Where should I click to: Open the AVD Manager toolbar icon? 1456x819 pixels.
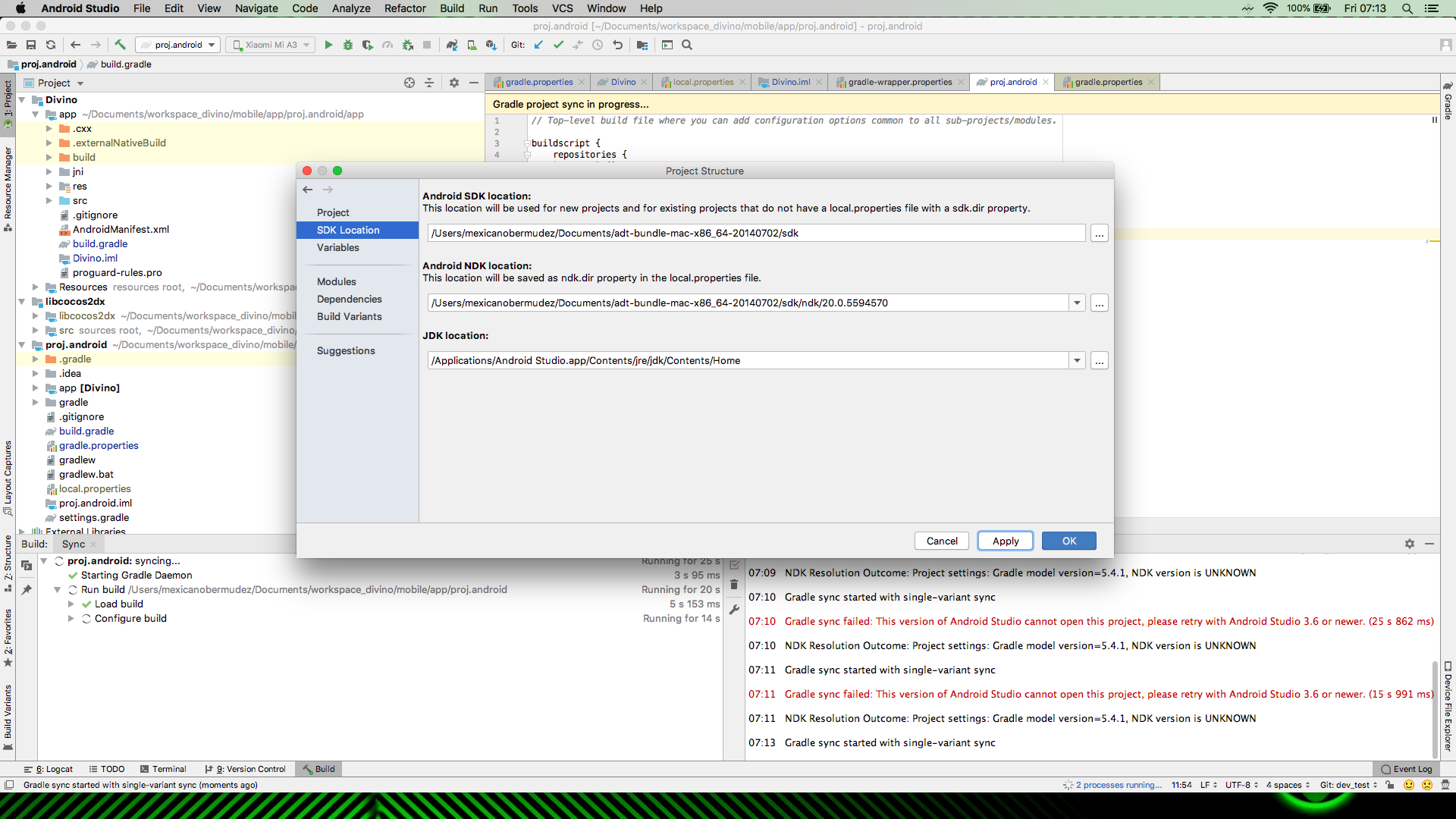[472, 45]
